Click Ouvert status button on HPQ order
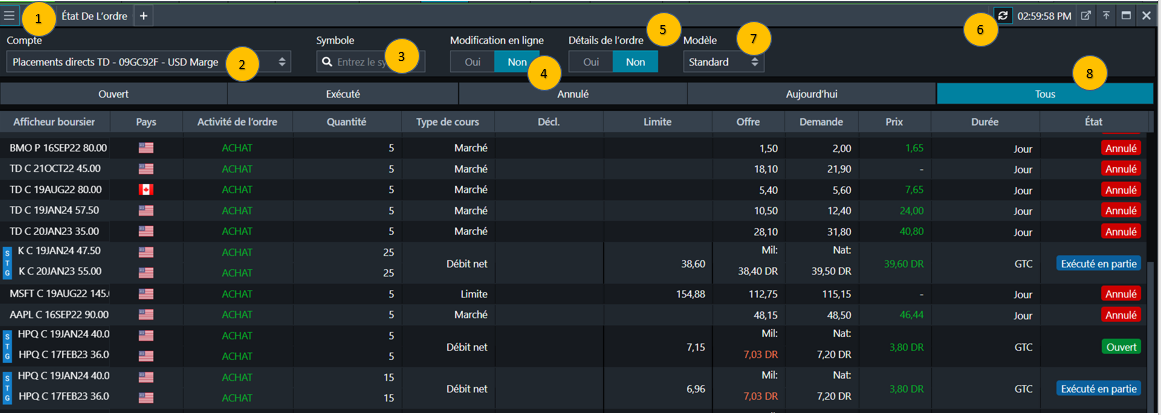1161x415 pixels. 1120,347
